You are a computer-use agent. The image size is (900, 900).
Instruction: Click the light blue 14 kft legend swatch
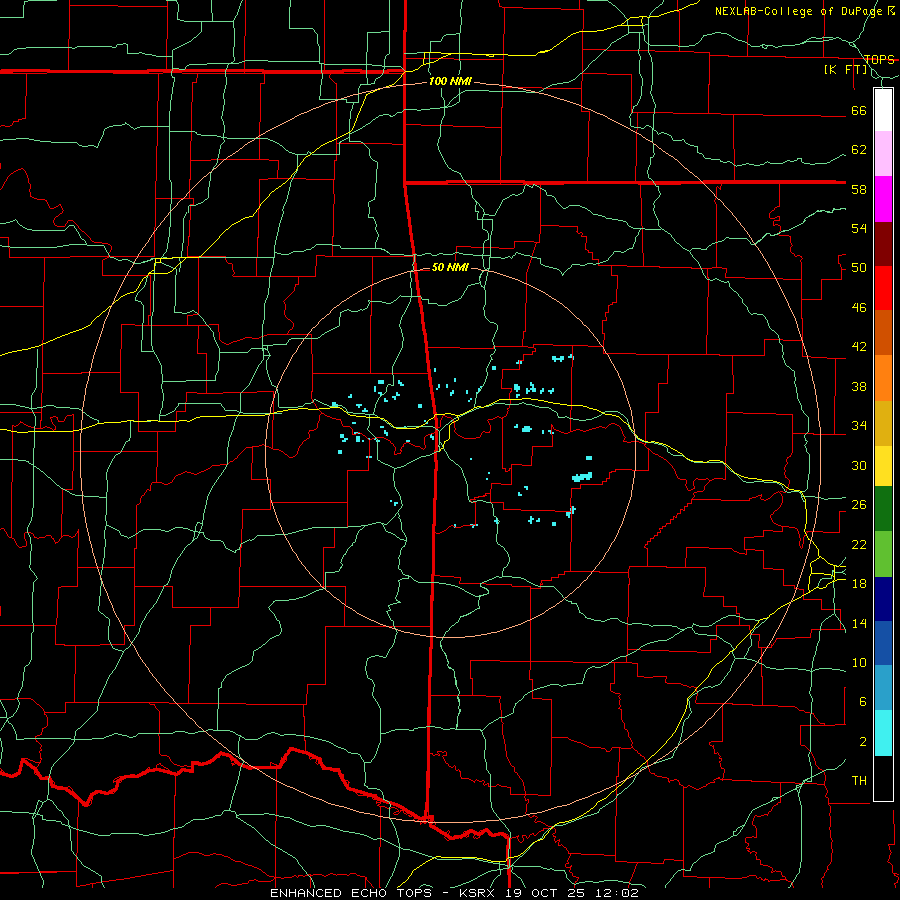point(883,688)
